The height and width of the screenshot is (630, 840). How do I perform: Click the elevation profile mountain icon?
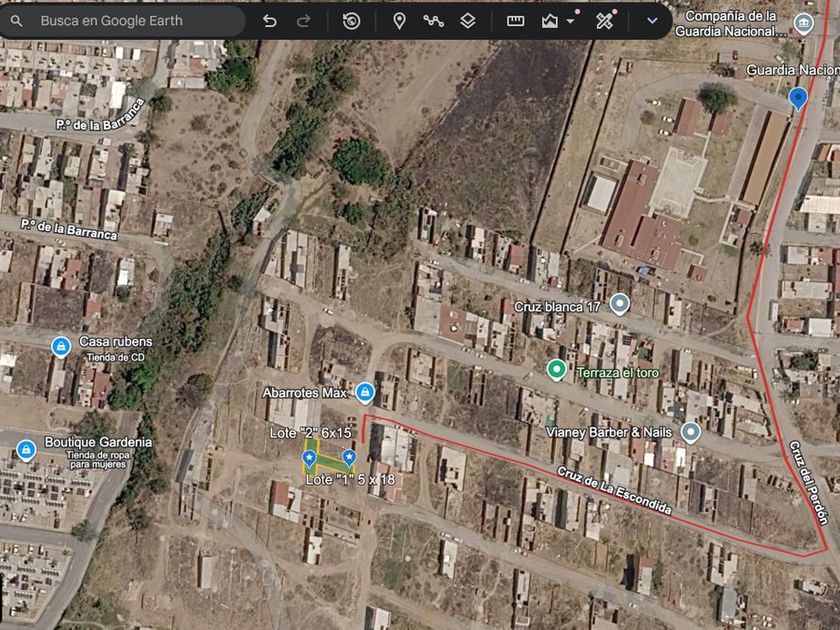[550, 21]
